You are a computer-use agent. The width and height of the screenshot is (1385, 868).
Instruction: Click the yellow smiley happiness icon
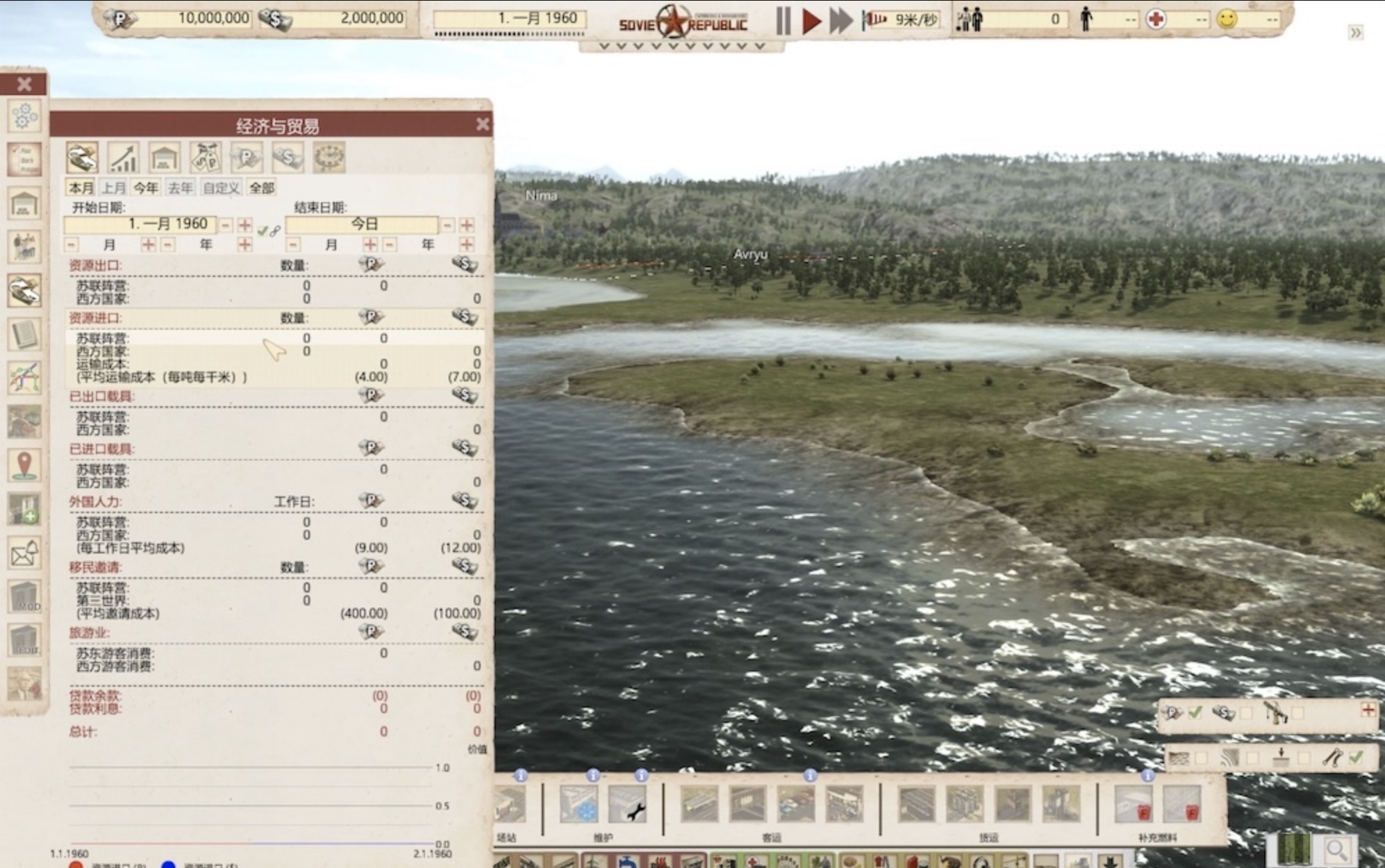coord(1227,19)
